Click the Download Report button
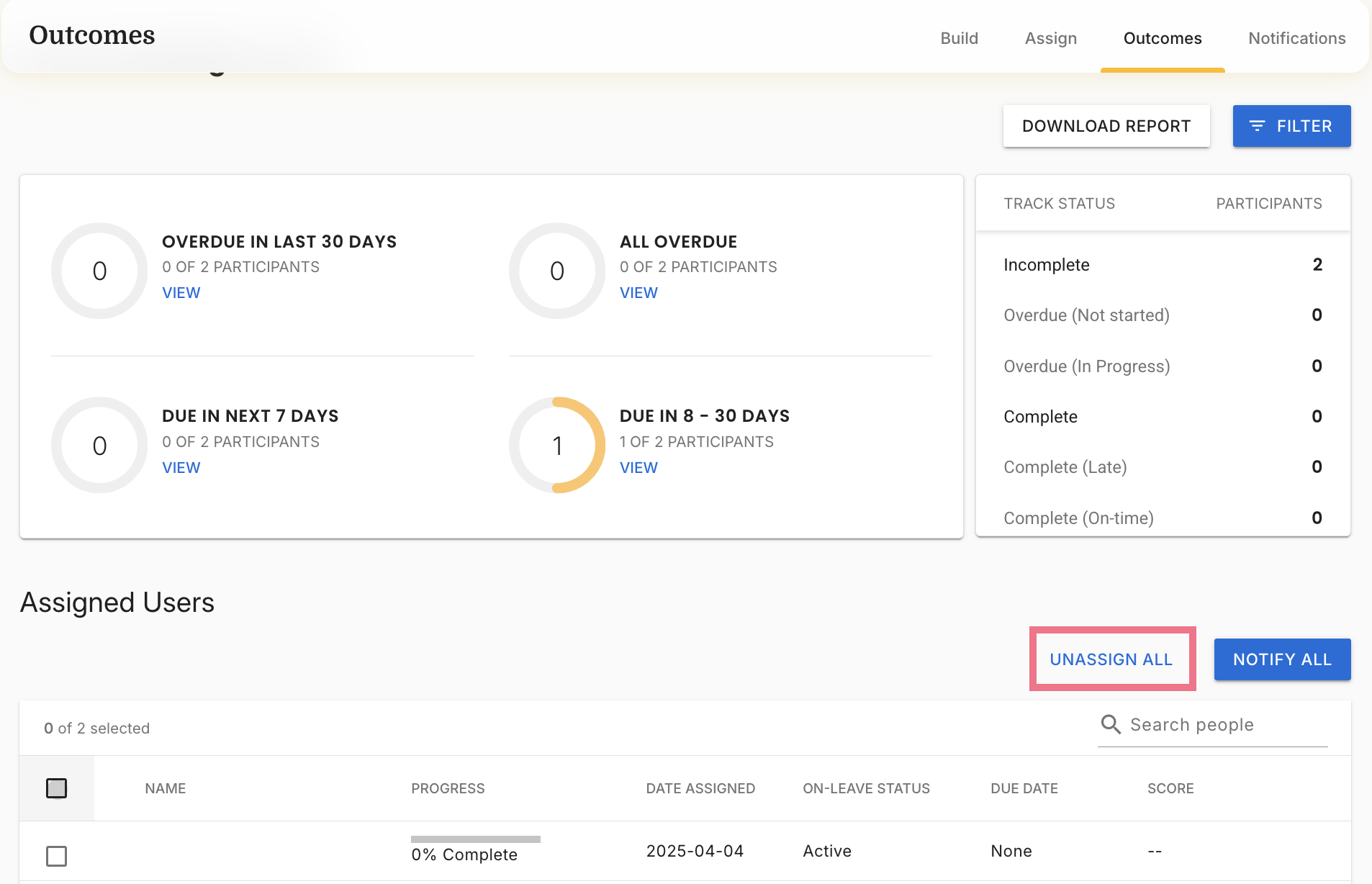 click(1106, 126)
